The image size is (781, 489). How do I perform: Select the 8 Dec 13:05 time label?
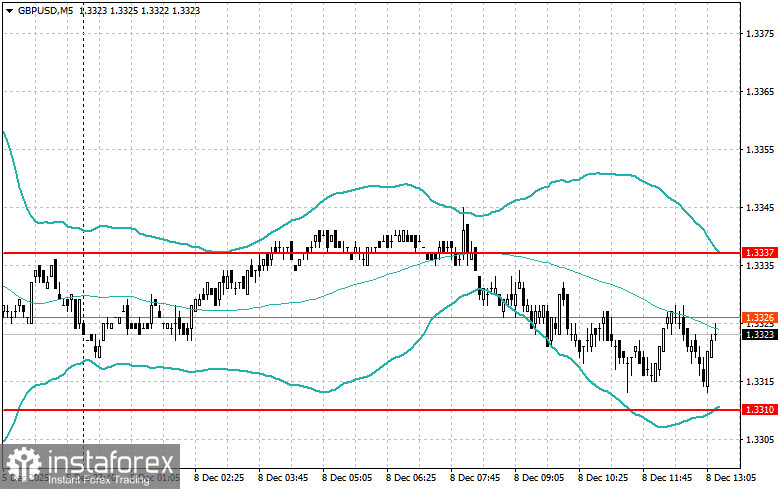click(x=731, y=478)
